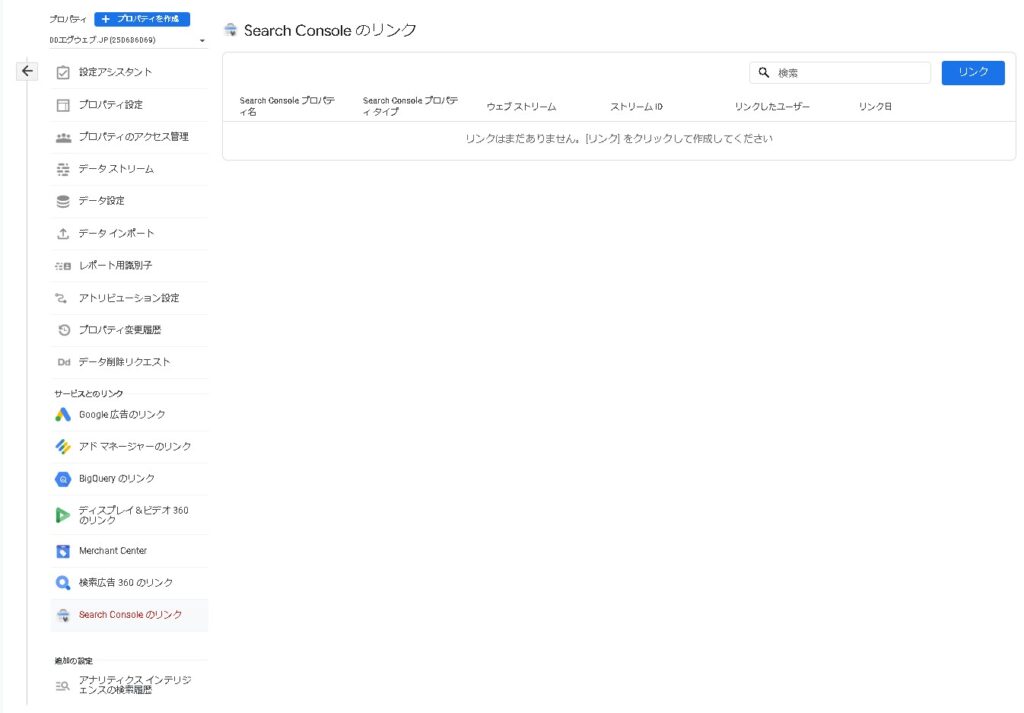
Task: Click the データ ストリーム icon
Action: 63,169
